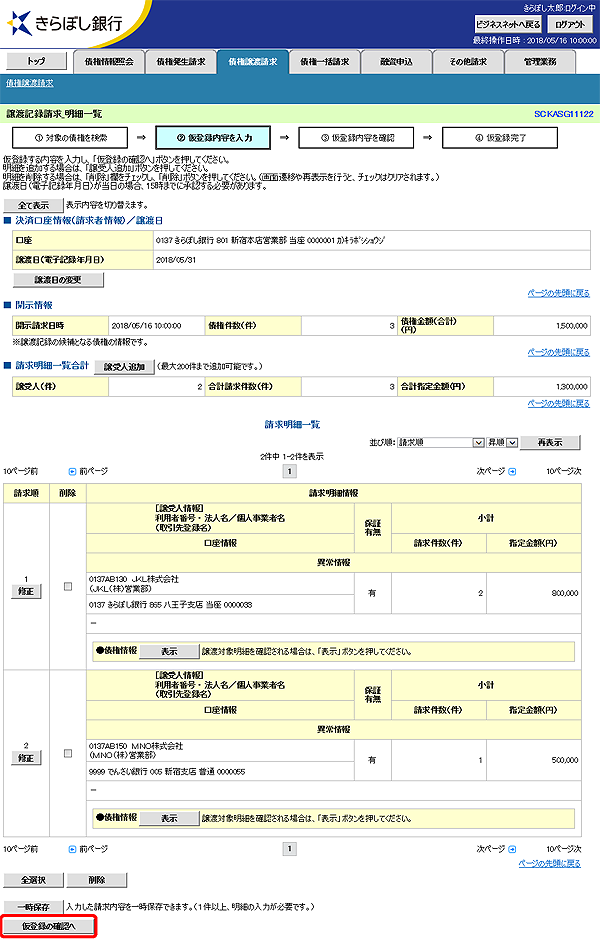Click step ④ 仮登録完了 box
The height and width of the screenshot is (942, 600).
click(500, 138)
